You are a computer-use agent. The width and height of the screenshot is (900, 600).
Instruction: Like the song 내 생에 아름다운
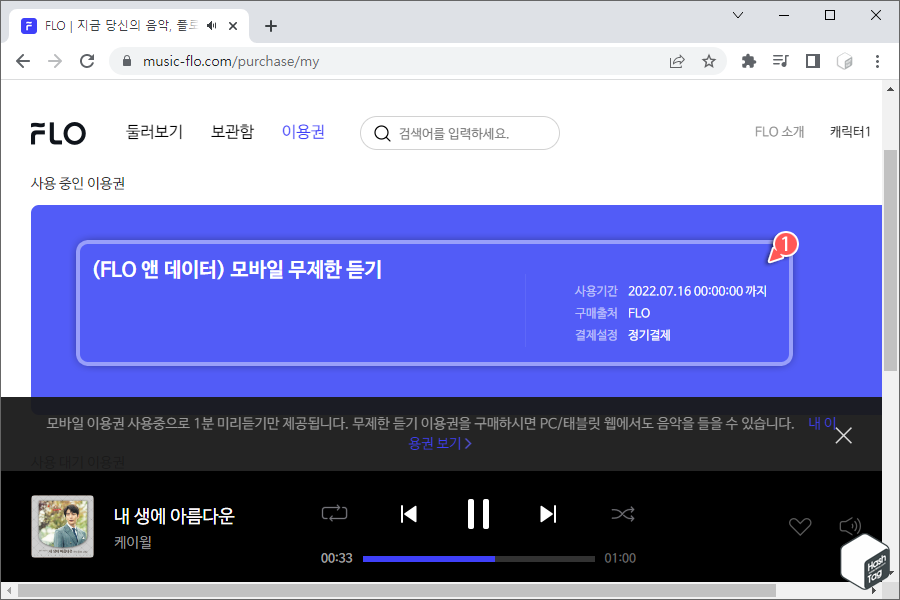pos(800,526)
